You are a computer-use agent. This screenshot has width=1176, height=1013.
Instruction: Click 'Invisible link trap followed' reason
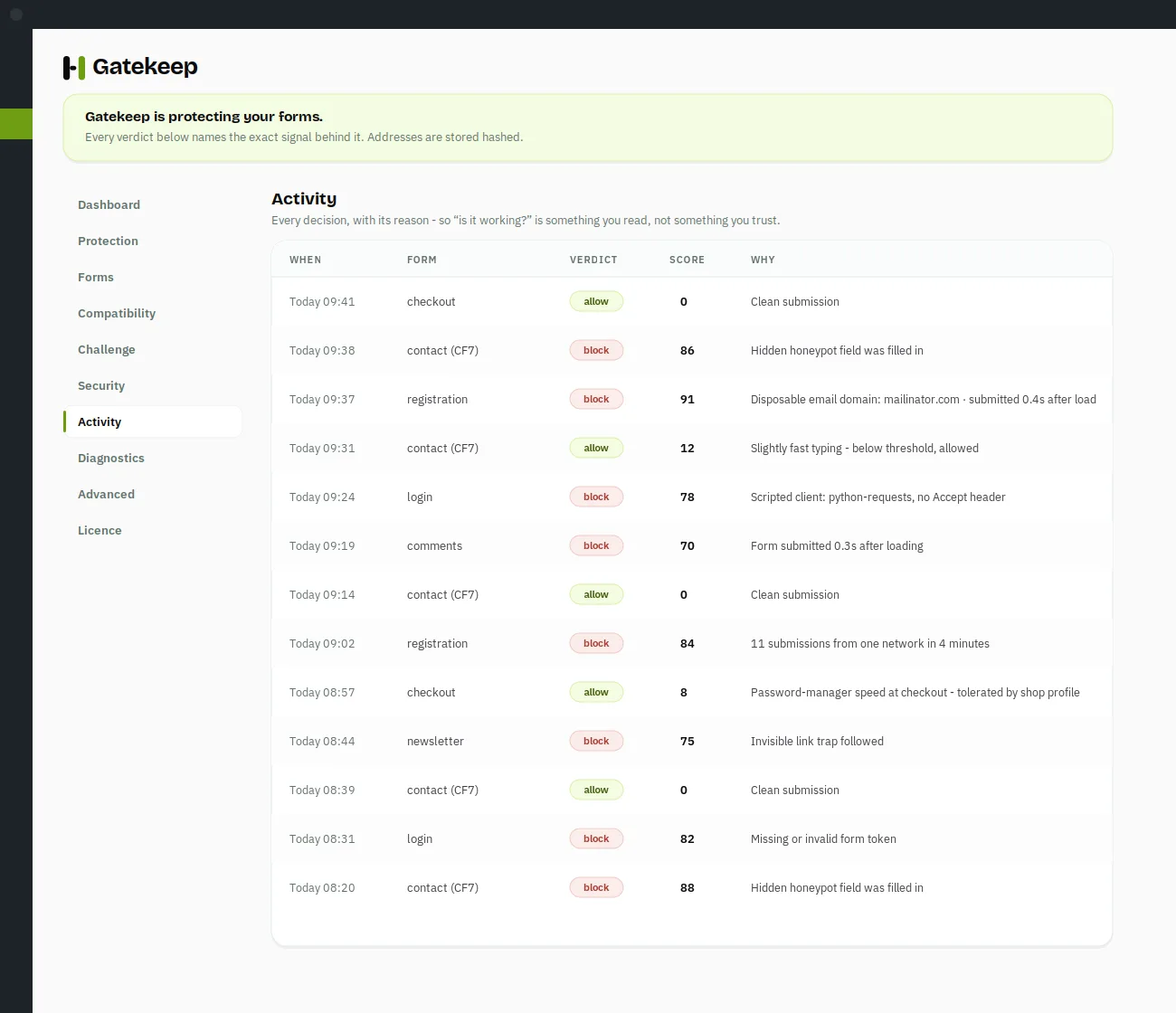(817, 742)
